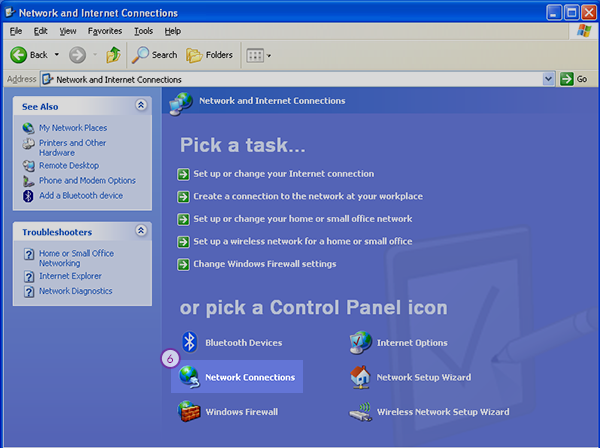Open the Tools menu
This screenshot has height=448, width=600.
pos(143,31)
